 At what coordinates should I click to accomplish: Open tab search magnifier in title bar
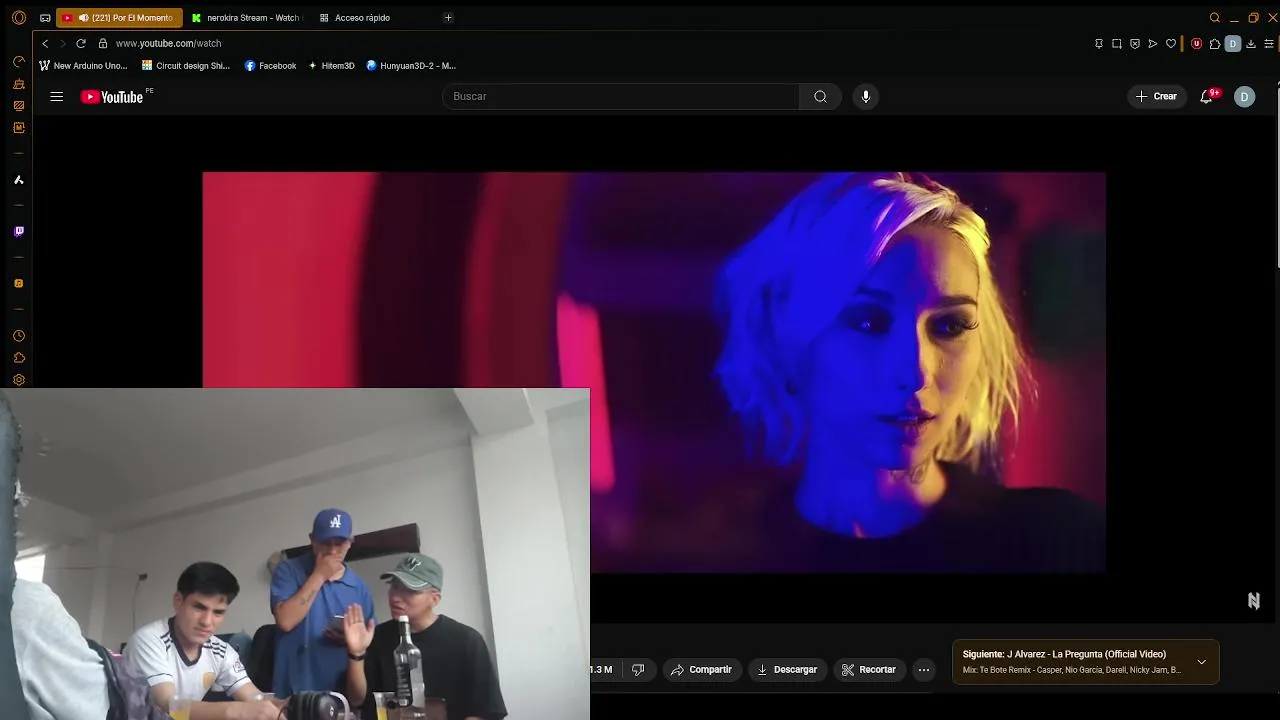(x=1215, y=18)
